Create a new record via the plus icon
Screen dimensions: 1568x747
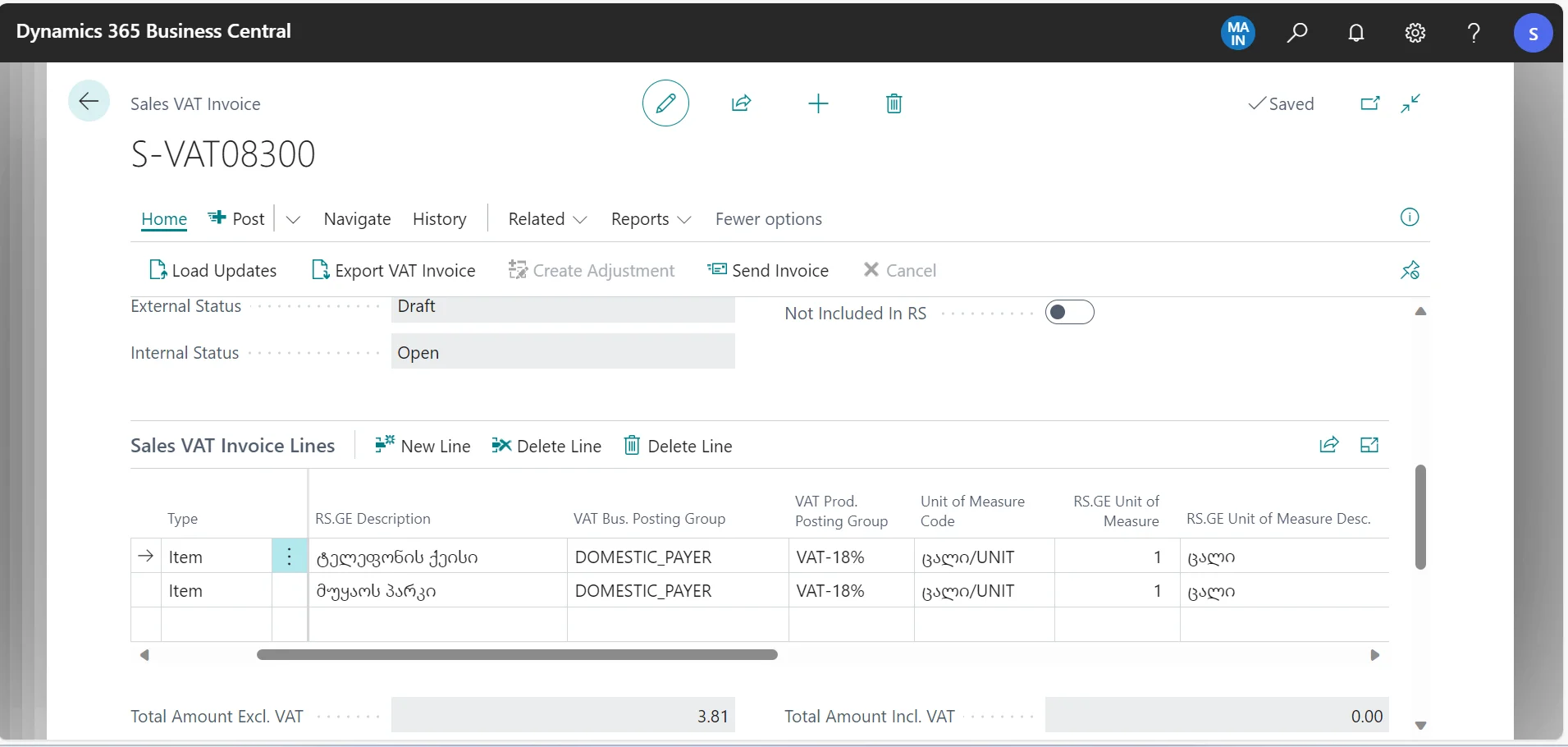coord(817,103)
